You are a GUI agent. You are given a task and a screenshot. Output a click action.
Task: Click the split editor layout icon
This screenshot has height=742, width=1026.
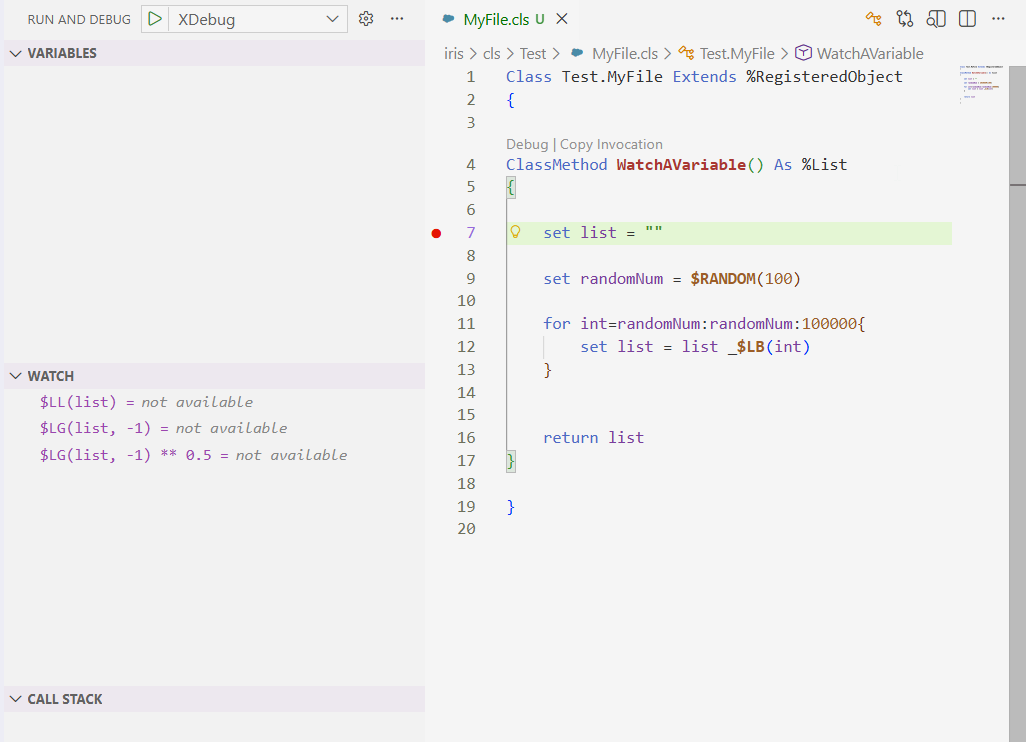(967, 19)
